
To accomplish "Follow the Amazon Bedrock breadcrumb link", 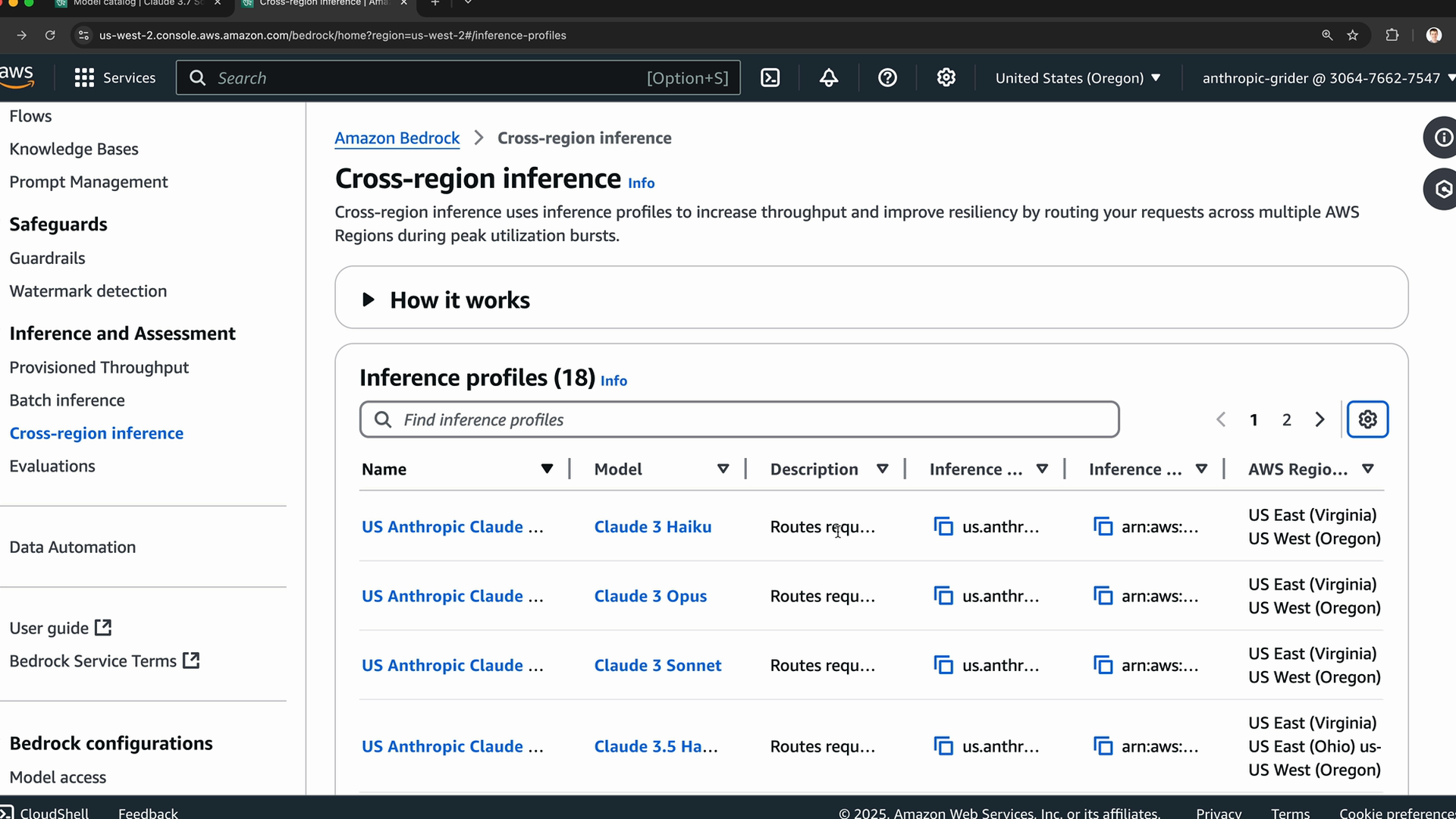I will pyautogui.click(x=397, y=138).
